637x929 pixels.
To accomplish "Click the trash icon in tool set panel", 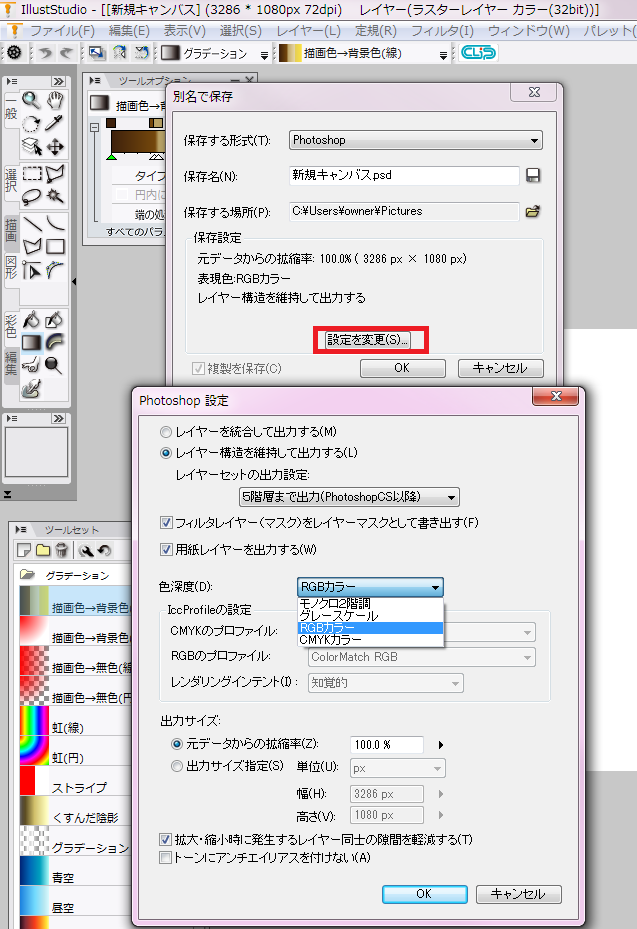I will click(x=62, y=550).
